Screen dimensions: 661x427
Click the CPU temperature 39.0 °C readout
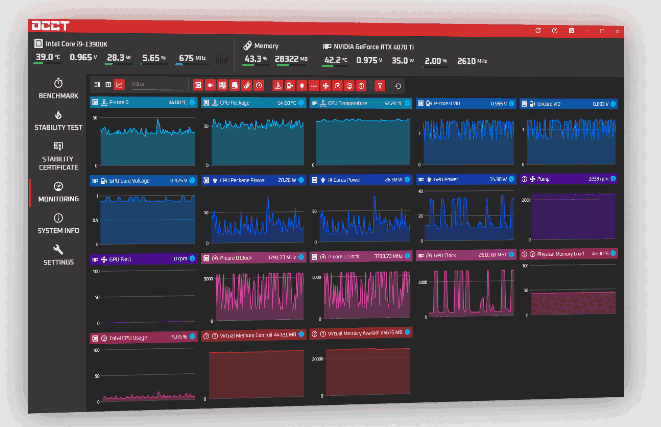tap(48, 57)
